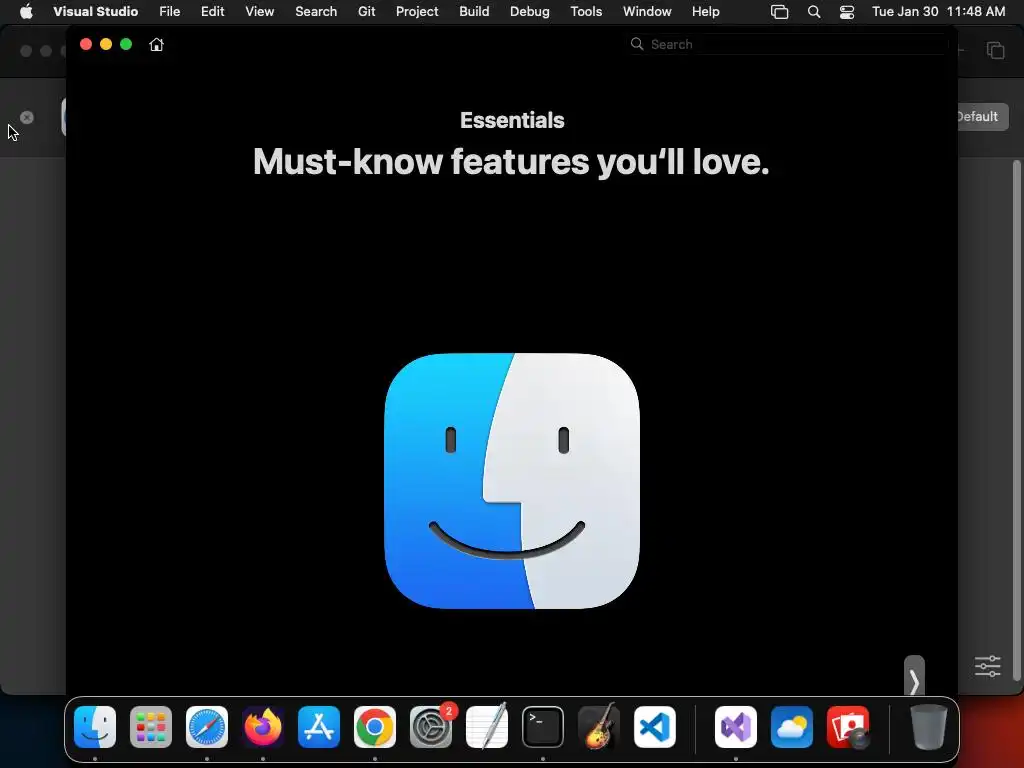Click the 'Must-know features you'll love.' headline
Screen dimensions: 1024x768
(x=511, y=161)
